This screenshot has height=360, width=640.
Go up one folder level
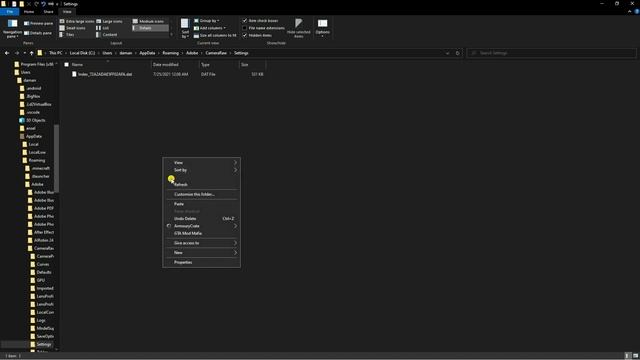(31, 53)
